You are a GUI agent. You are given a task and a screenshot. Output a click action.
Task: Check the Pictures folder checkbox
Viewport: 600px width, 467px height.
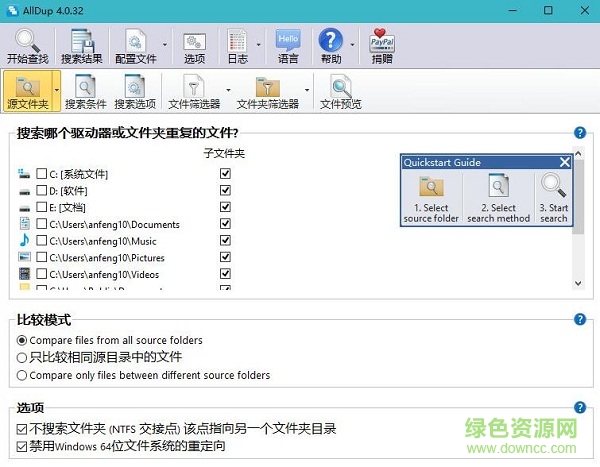tap(41, 257)
